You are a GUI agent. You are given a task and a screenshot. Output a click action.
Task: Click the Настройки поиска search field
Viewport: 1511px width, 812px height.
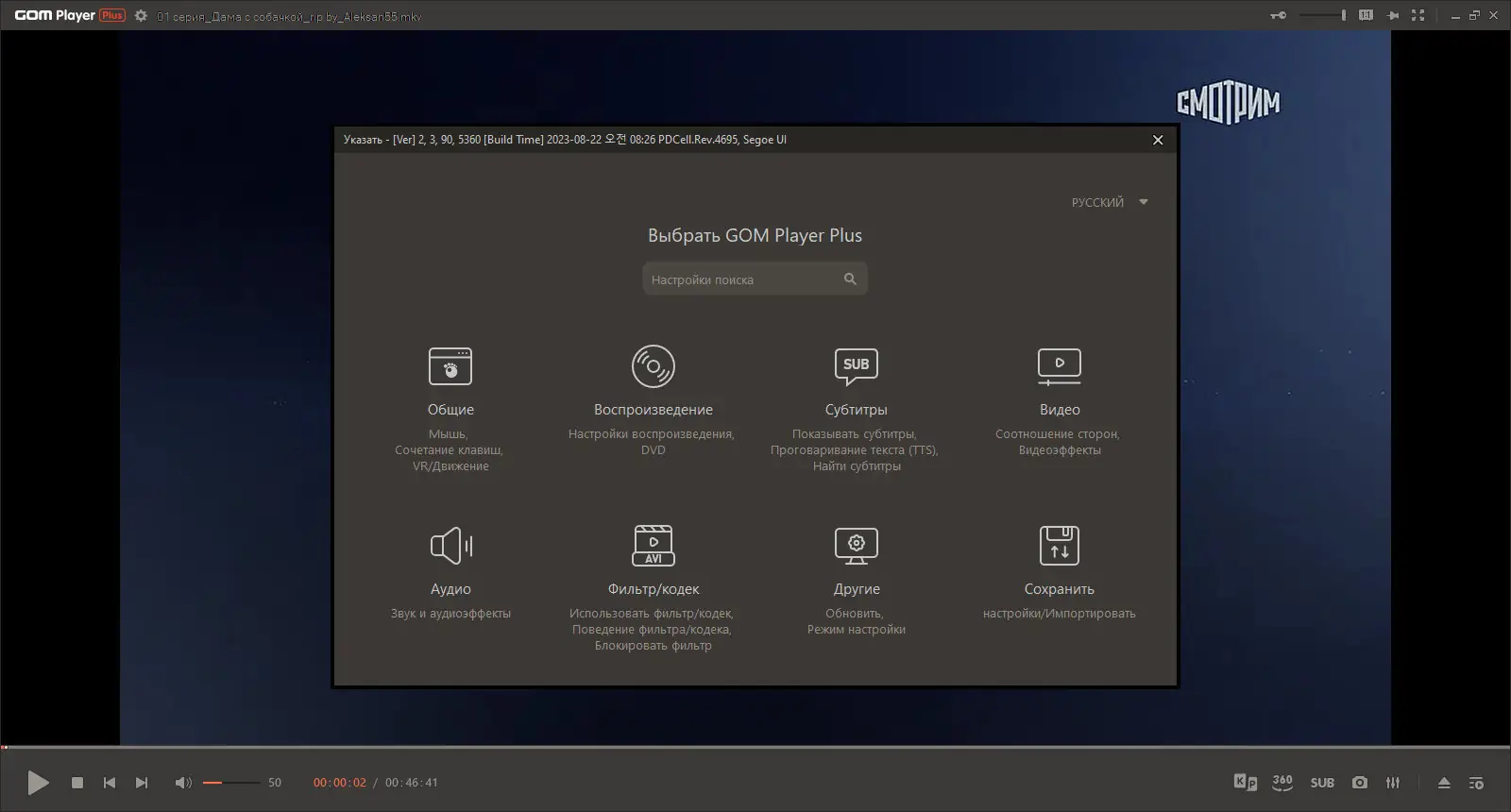[755, 279]
